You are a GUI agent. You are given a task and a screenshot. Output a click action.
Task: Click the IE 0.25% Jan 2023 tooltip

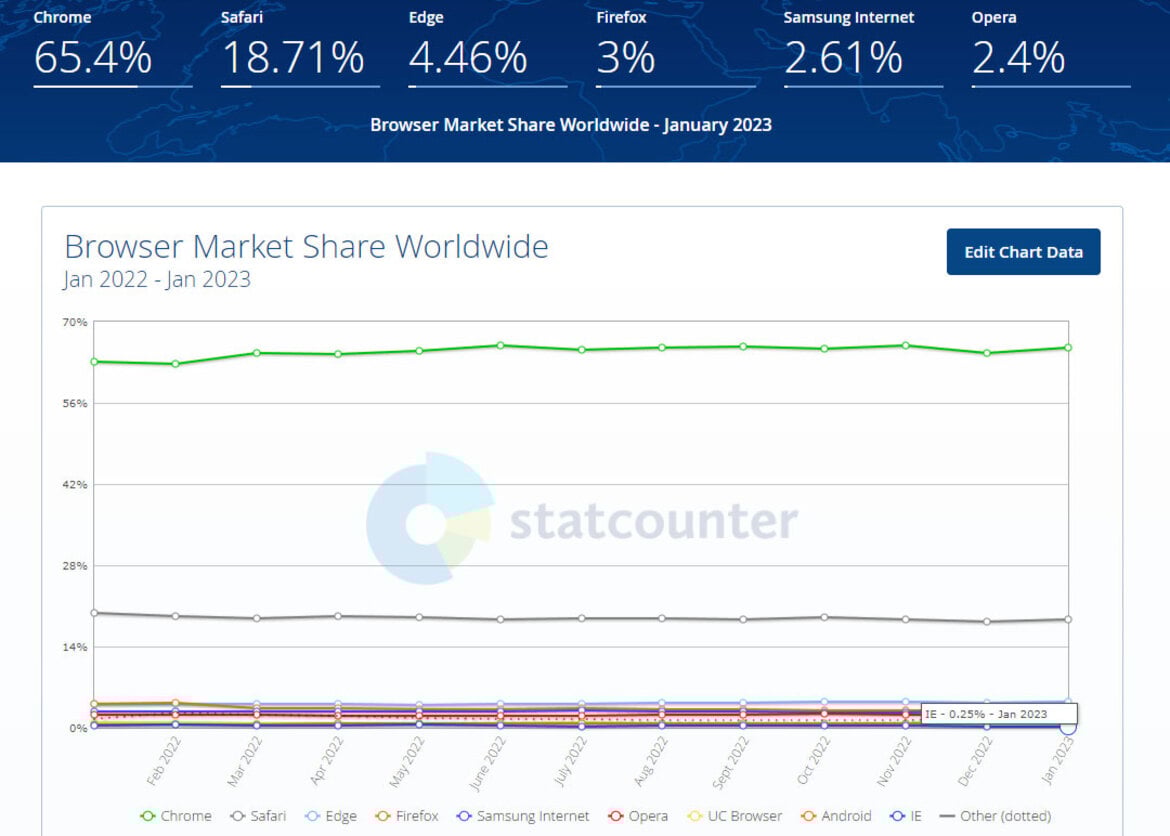click(x=999, y=714)
